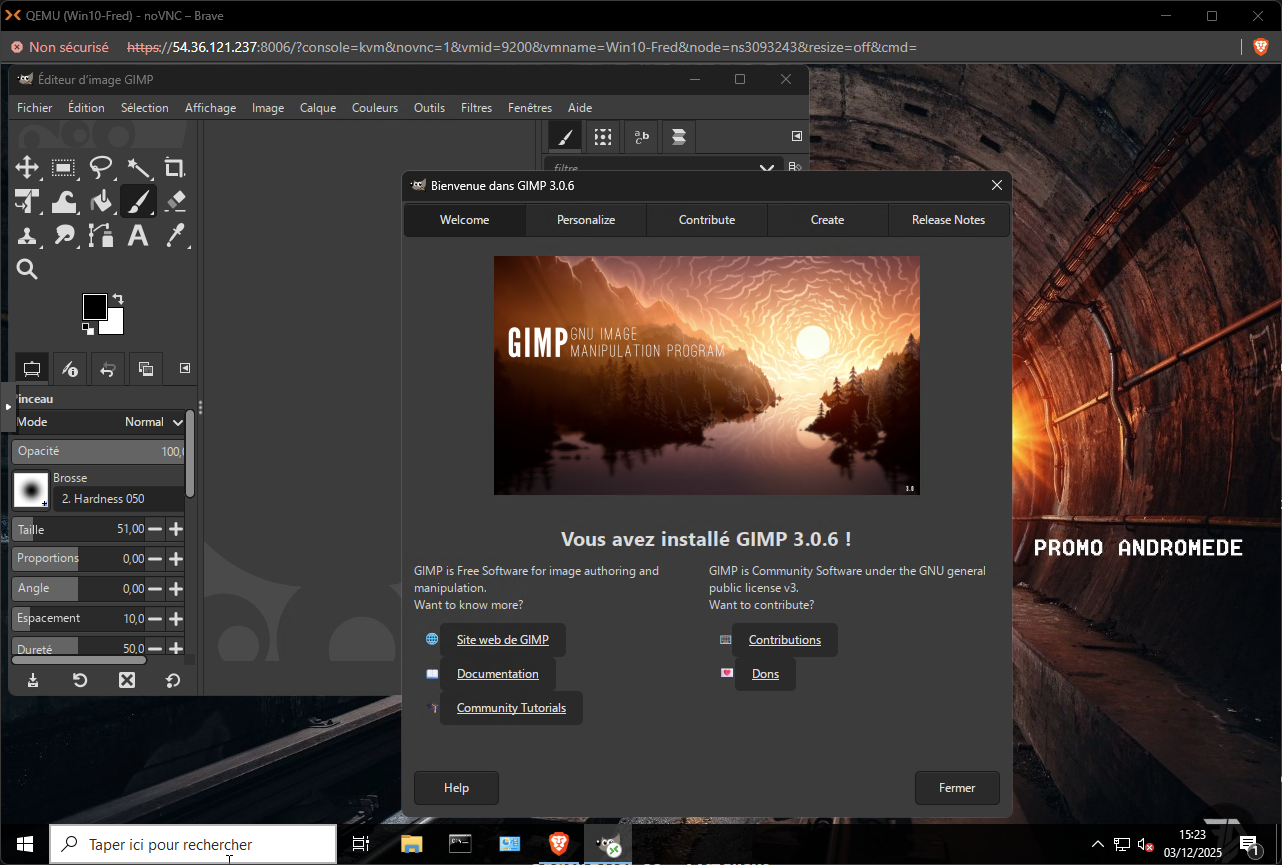The image size is (1282, 865).
Task: Select the Crop tool
Action: pyautogui.click(x=174, y=168)
